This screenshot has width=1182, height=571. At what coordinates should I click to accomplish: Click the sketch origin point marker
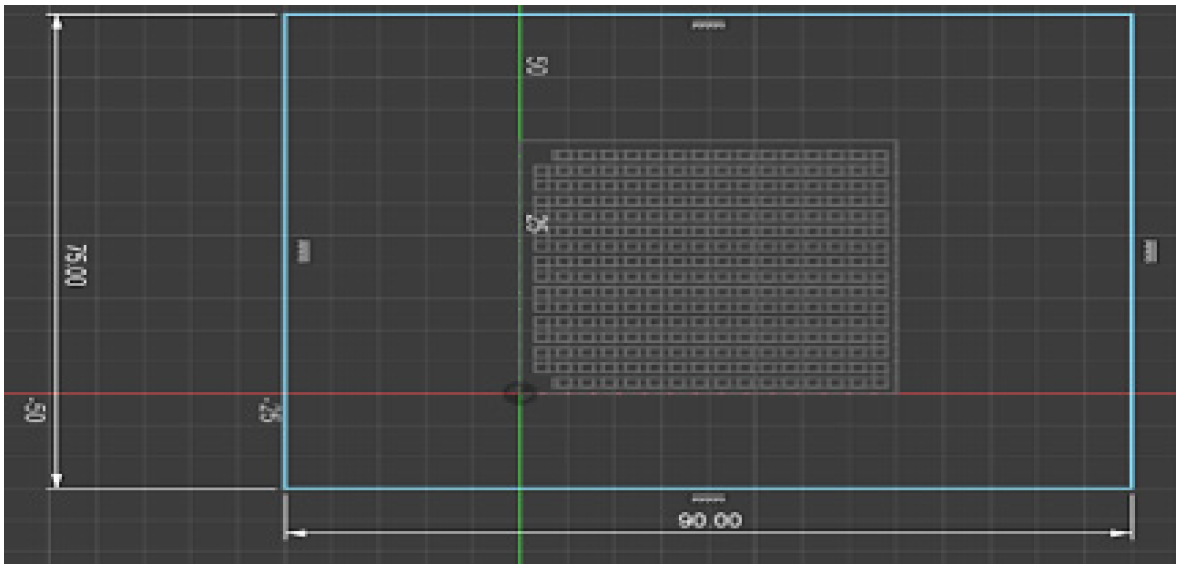coord(519,393)
